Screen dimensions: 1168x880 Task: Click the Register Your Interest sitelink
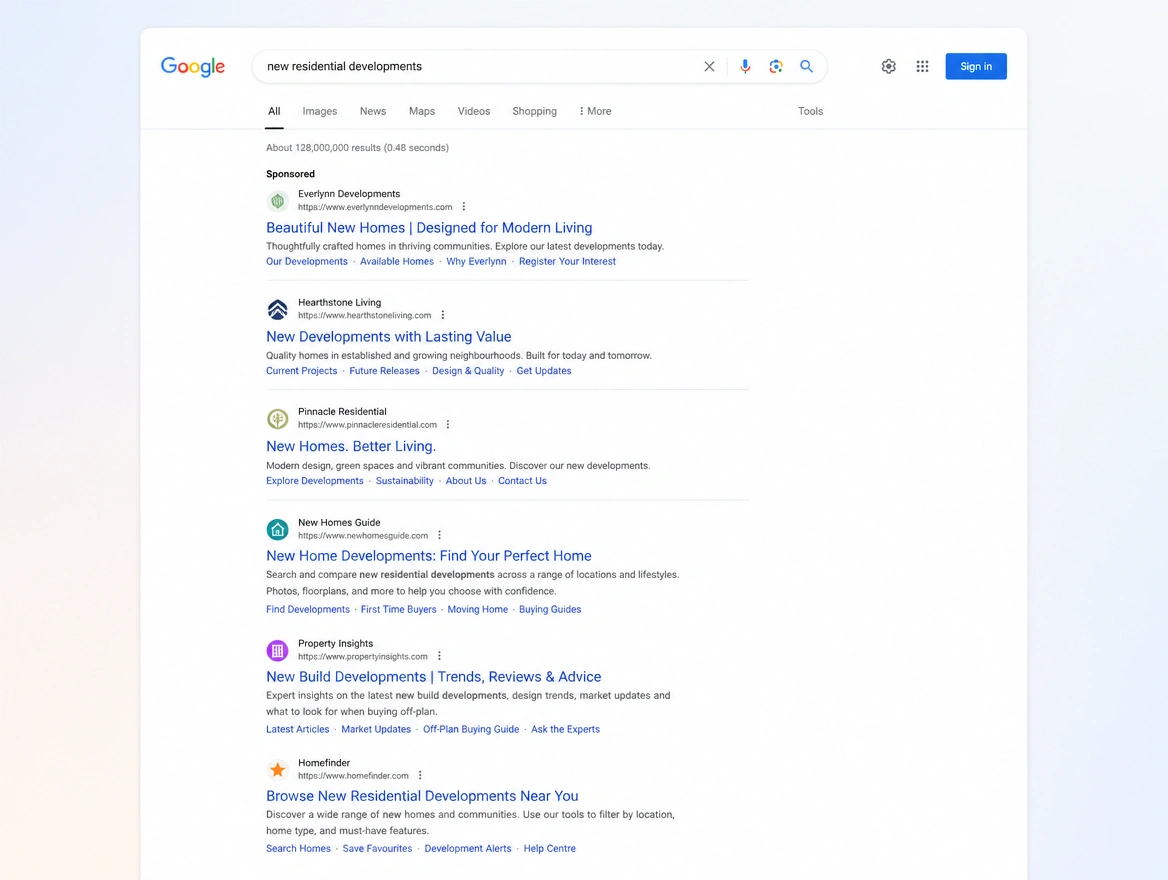point(568,262)
